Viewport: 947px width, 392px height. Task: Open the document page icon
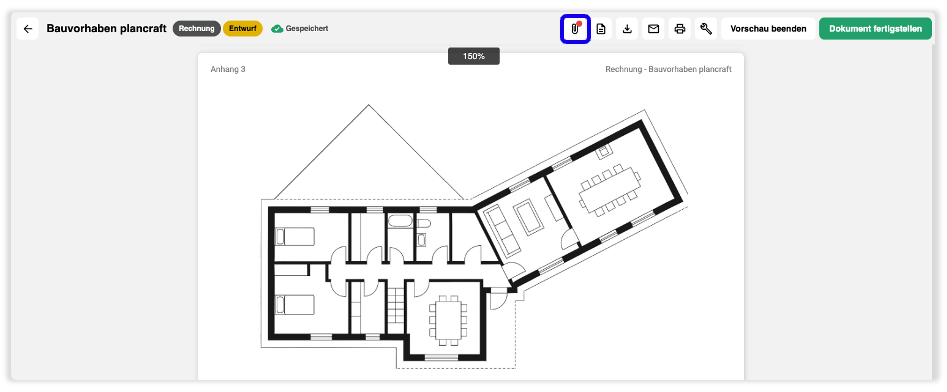(x=601, y=29)
